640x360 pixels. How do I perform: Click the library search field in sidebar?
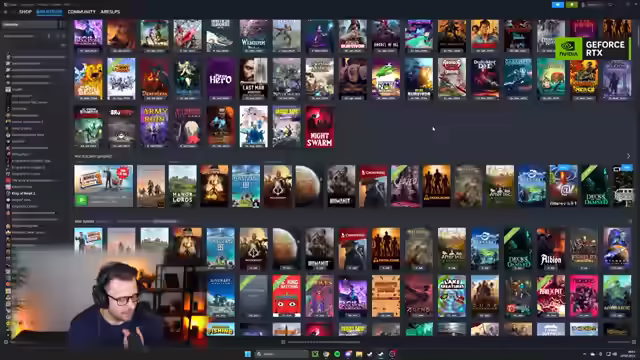coord(30,25)
